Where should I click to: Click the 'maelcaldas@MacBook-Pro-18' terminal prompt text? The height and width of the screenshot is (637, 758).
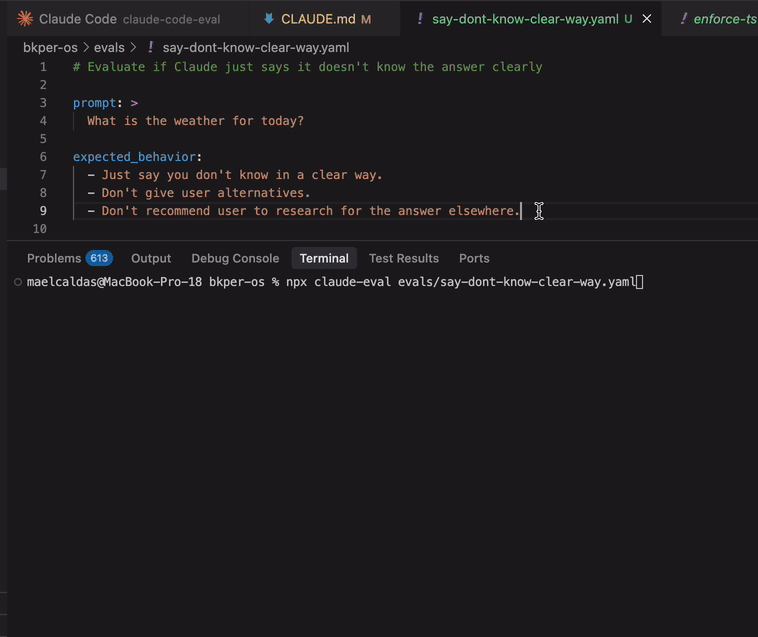[x=114, y=282]
